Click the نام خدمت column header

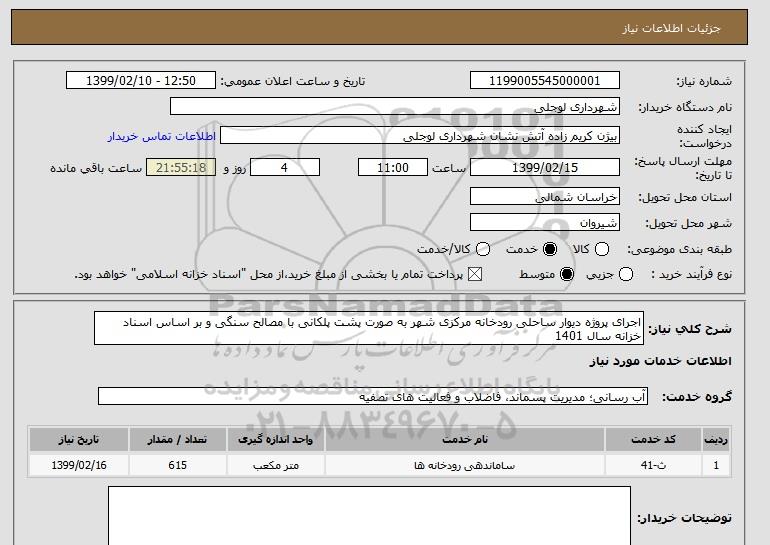pyautogui.click(x=465, y=439)
